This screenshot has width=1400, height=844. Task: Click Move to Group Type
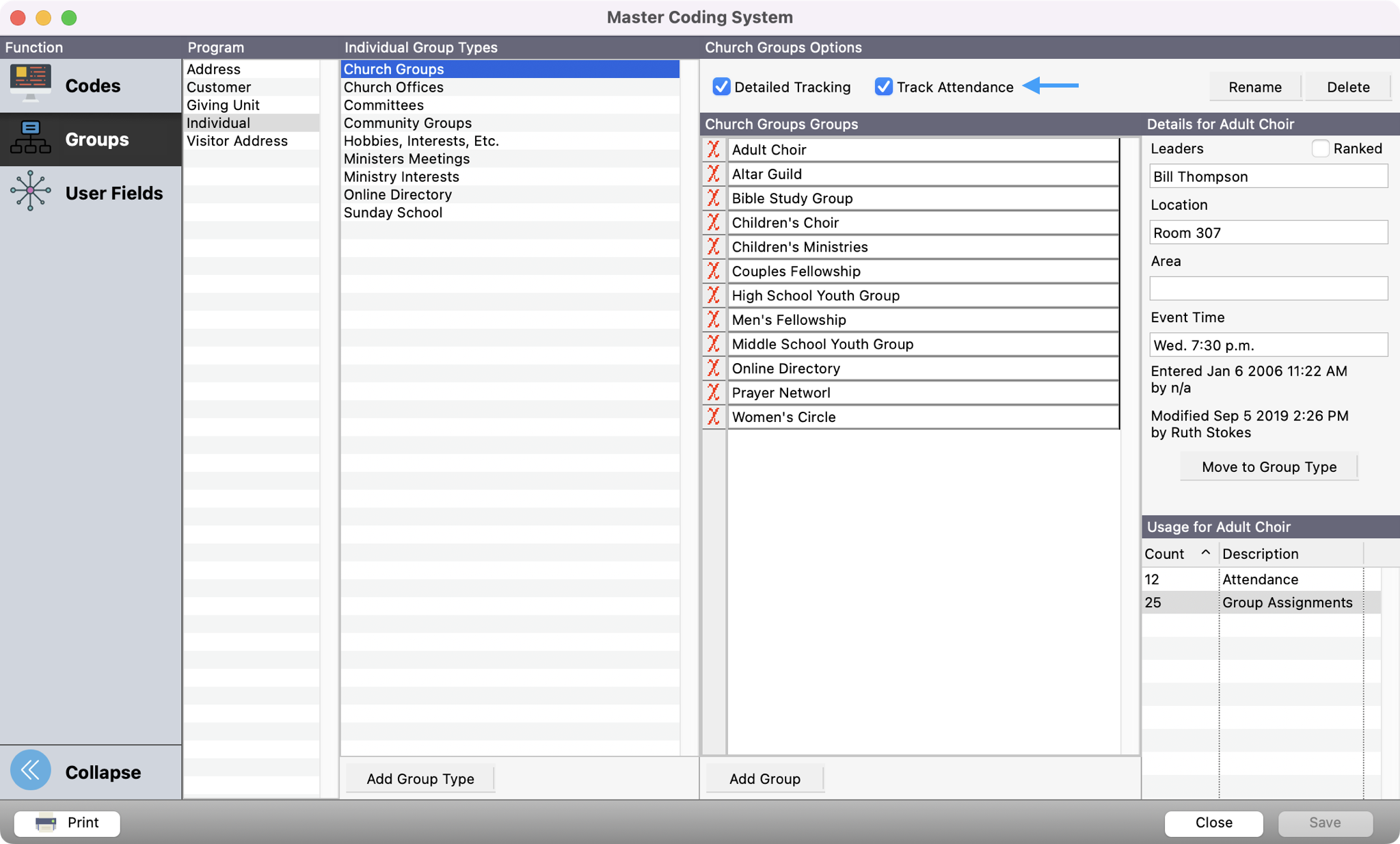coord(1268,466)
